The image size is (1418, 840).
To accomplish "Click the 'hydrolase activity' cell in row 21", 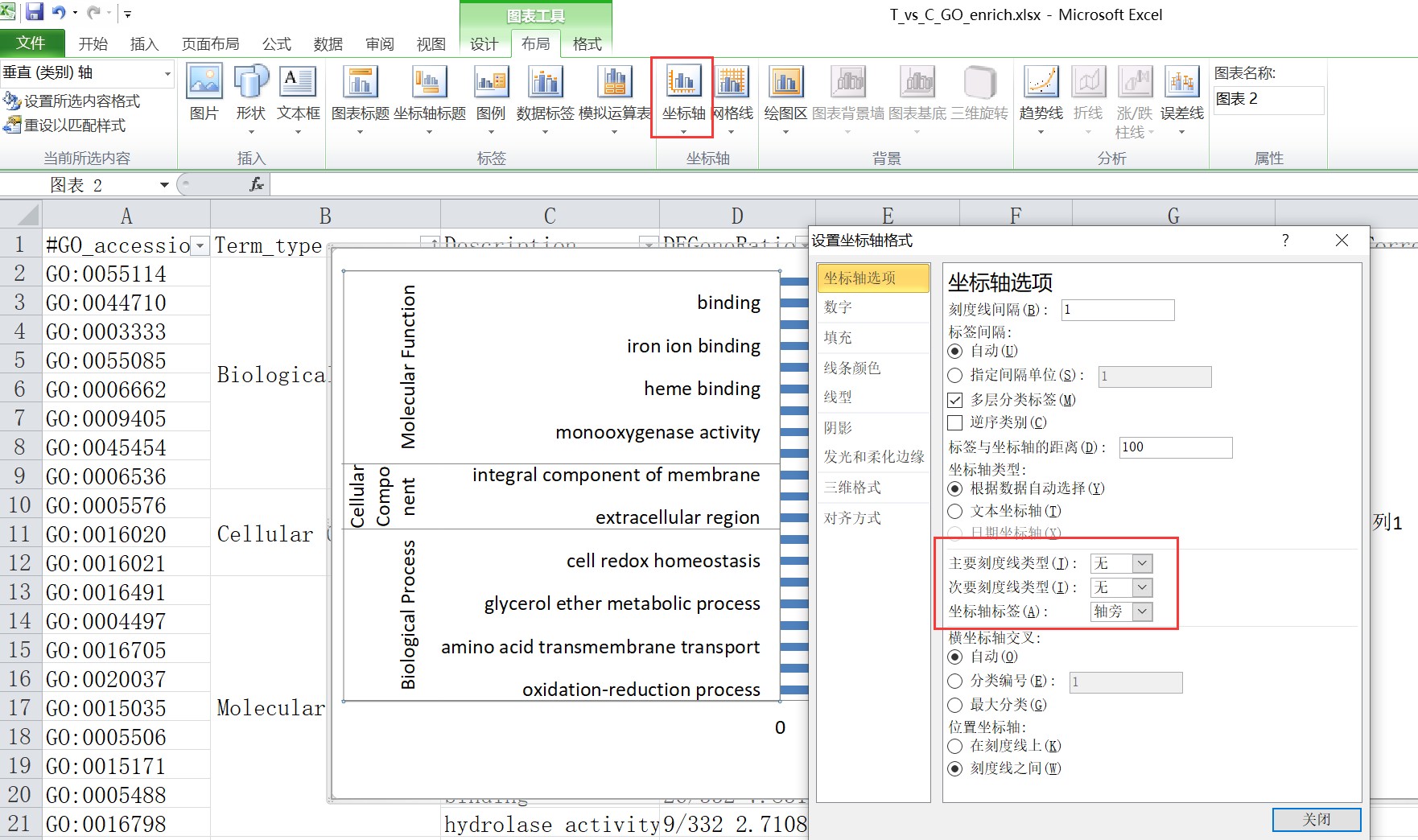I will [x=550, y=825].
